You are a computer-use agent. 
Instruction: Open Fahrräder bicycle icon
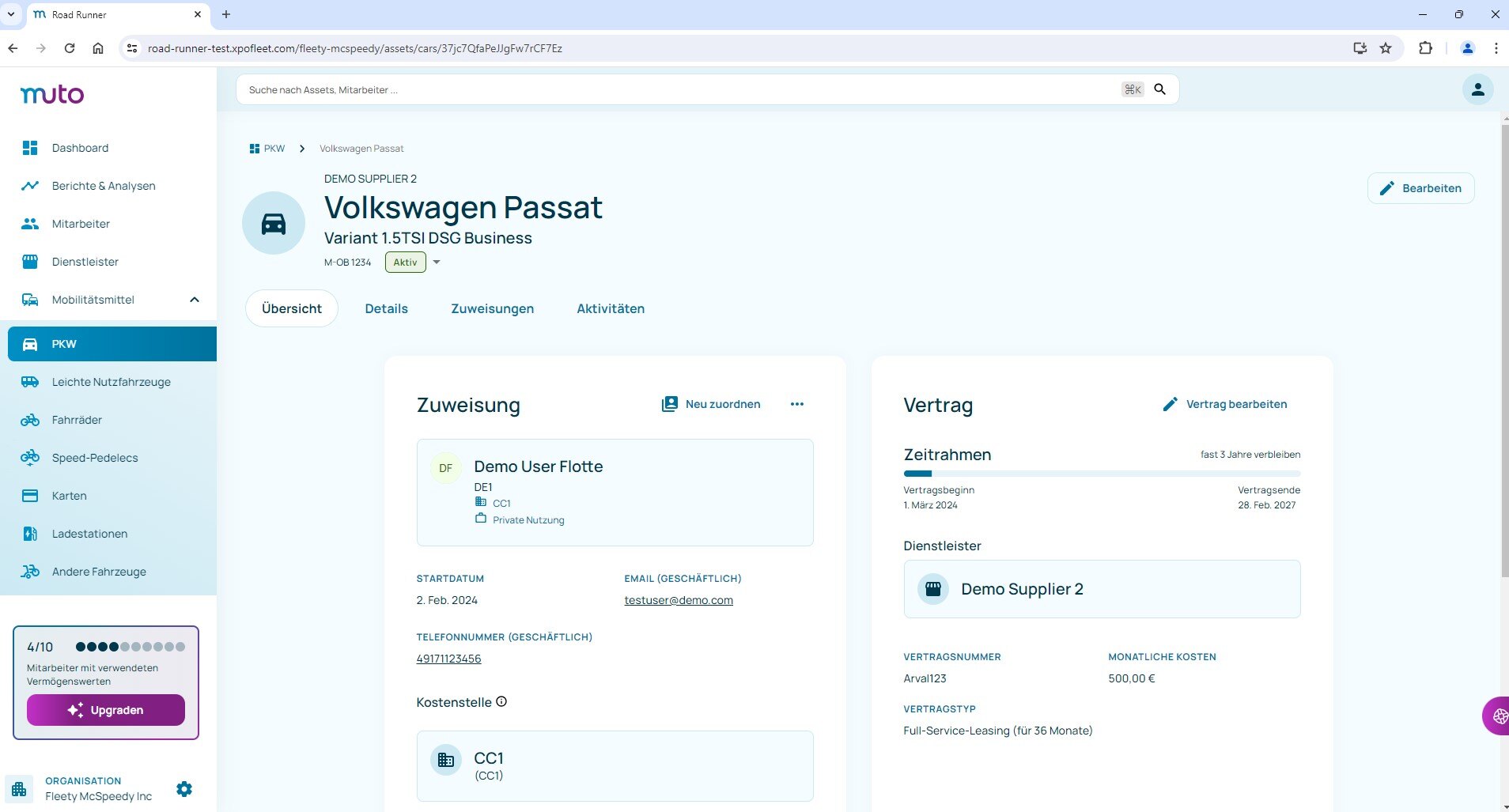30,420
